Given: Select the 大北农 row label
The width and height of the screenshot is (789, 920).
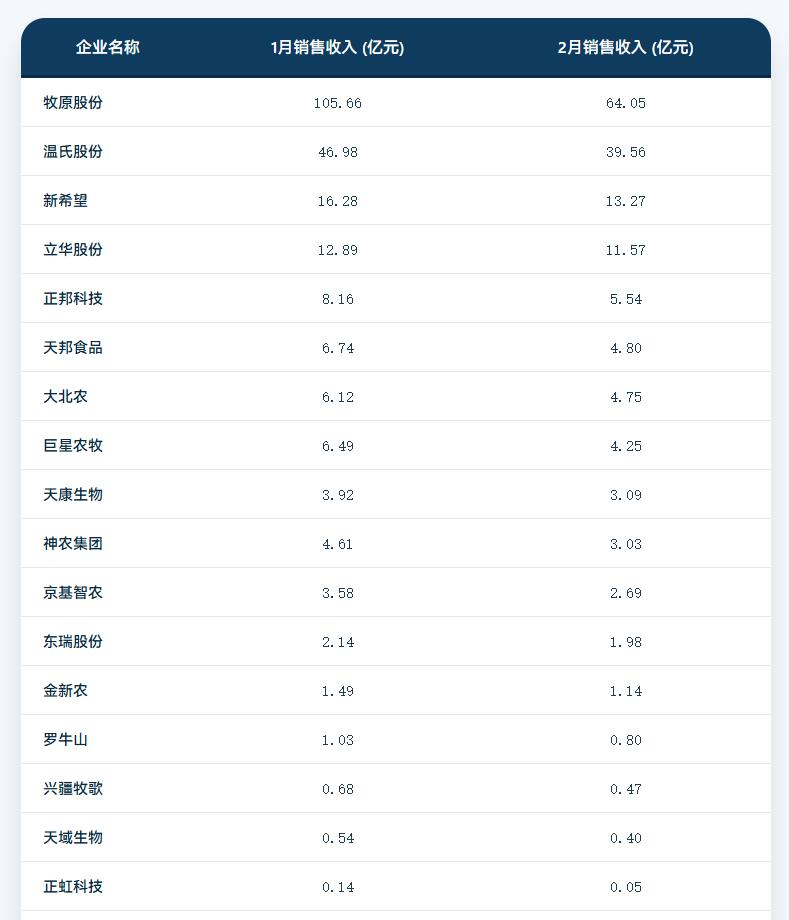Looking at the screenshot, I should 66,397.
